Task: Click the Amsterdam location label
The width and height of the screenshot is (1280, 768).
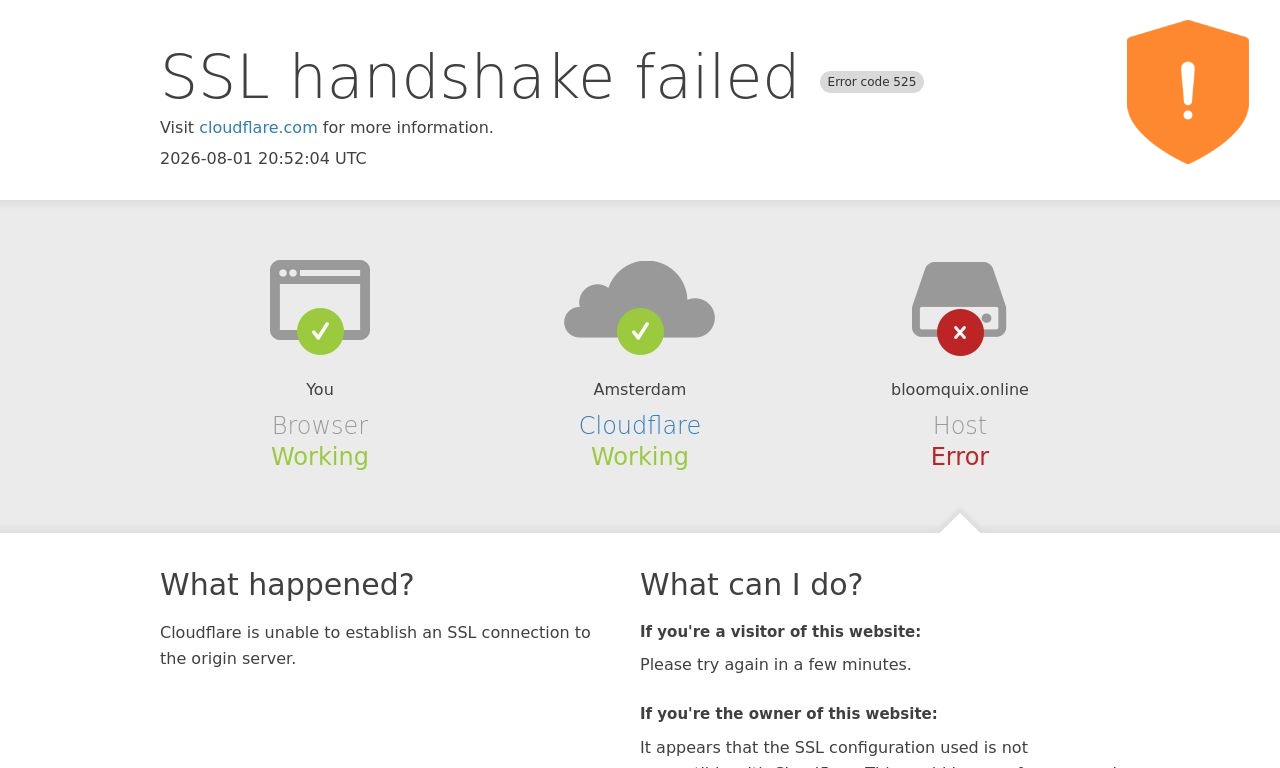Action: 640,390
